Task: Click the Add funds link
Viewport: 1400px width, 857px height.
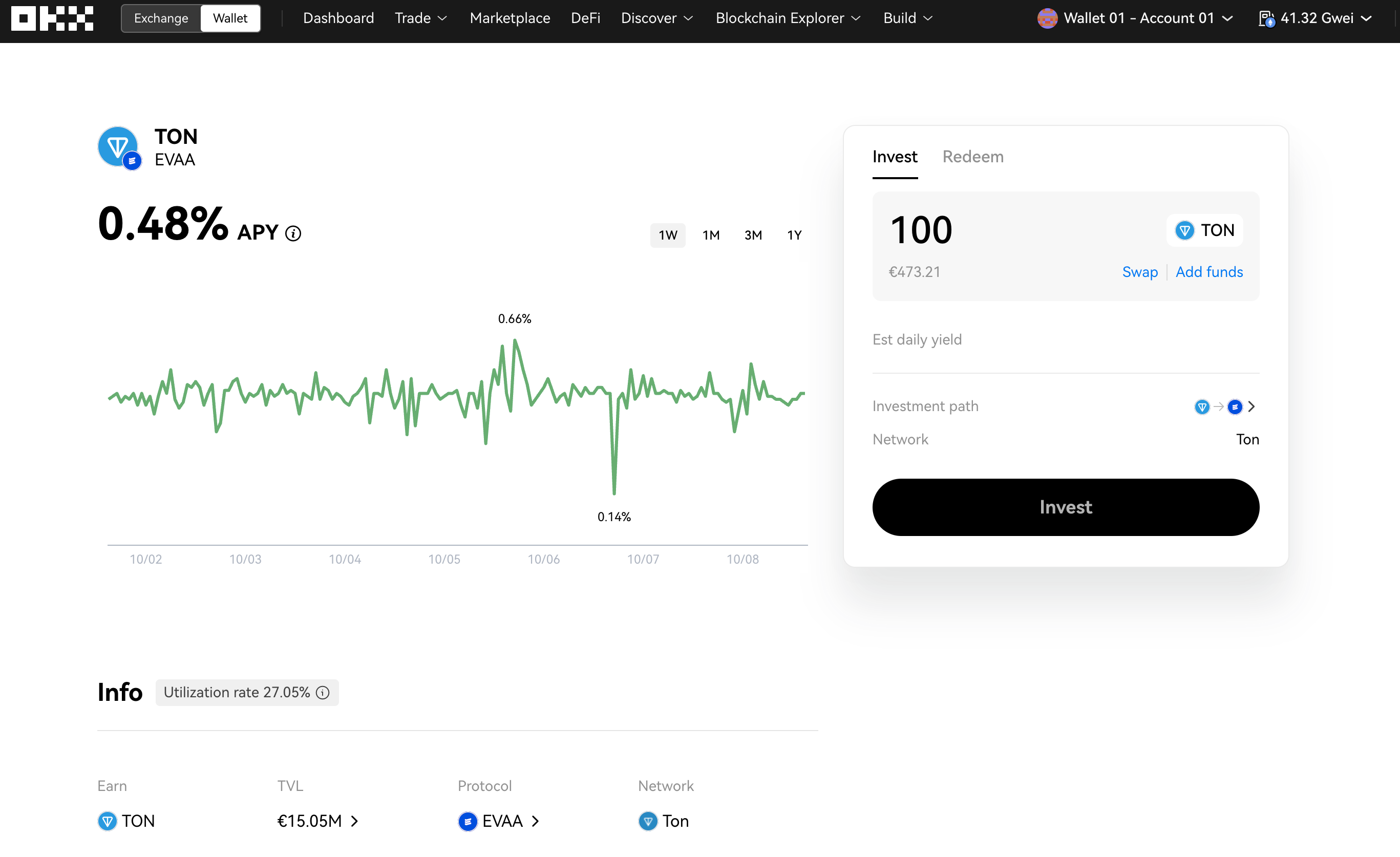Action: [1209, 272]
